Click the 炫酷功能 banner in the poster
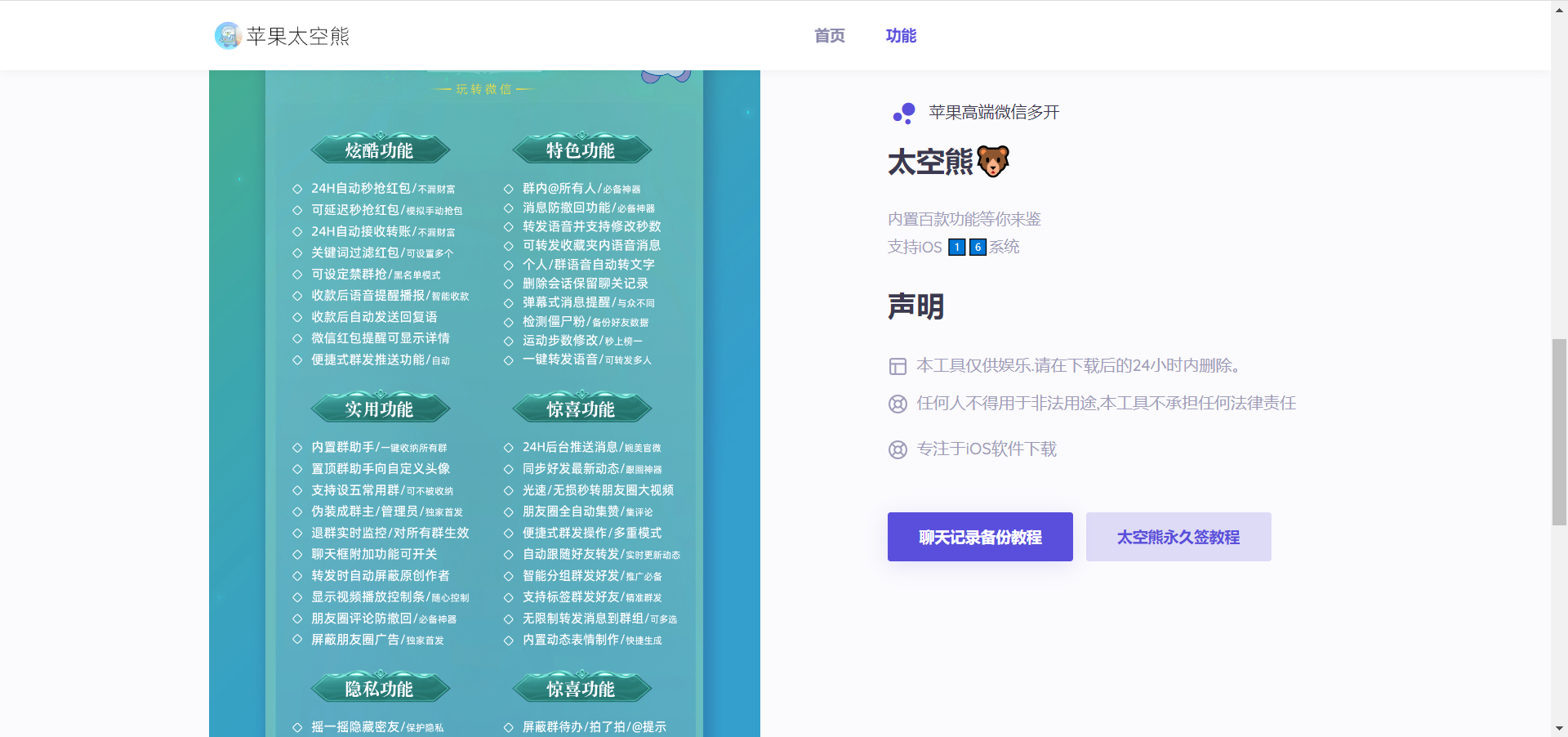The image size is (1568, 737). [380, 150]
